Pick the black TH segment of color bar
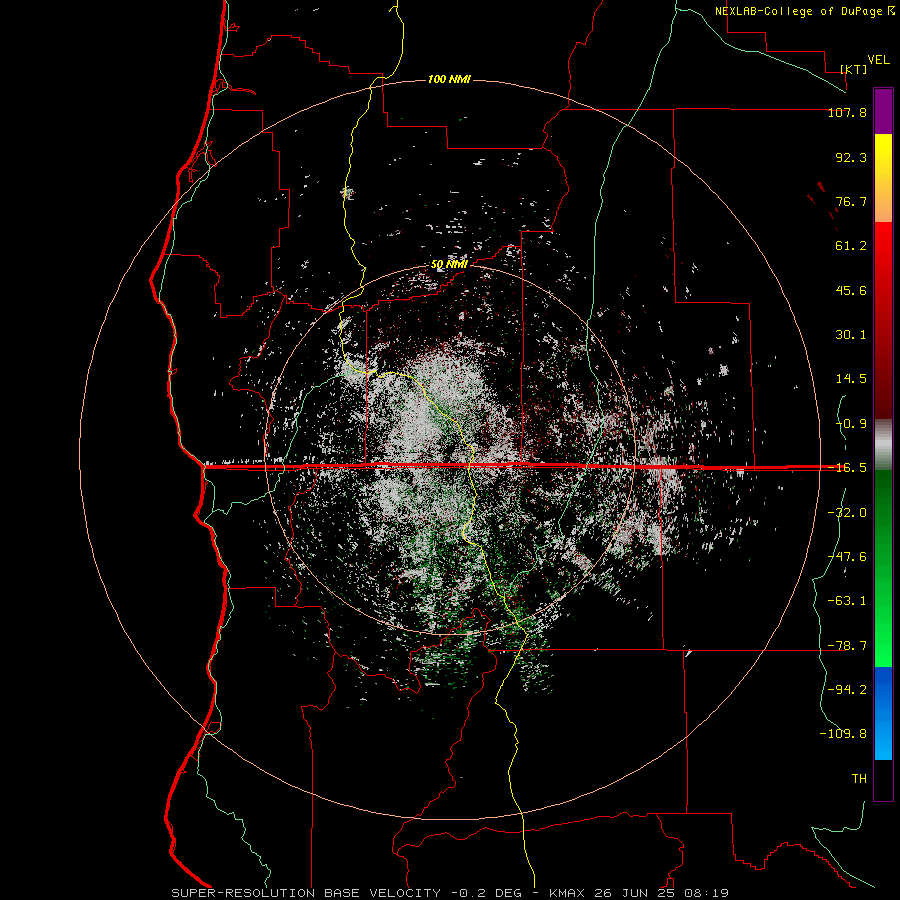 [x=883, y=780]
